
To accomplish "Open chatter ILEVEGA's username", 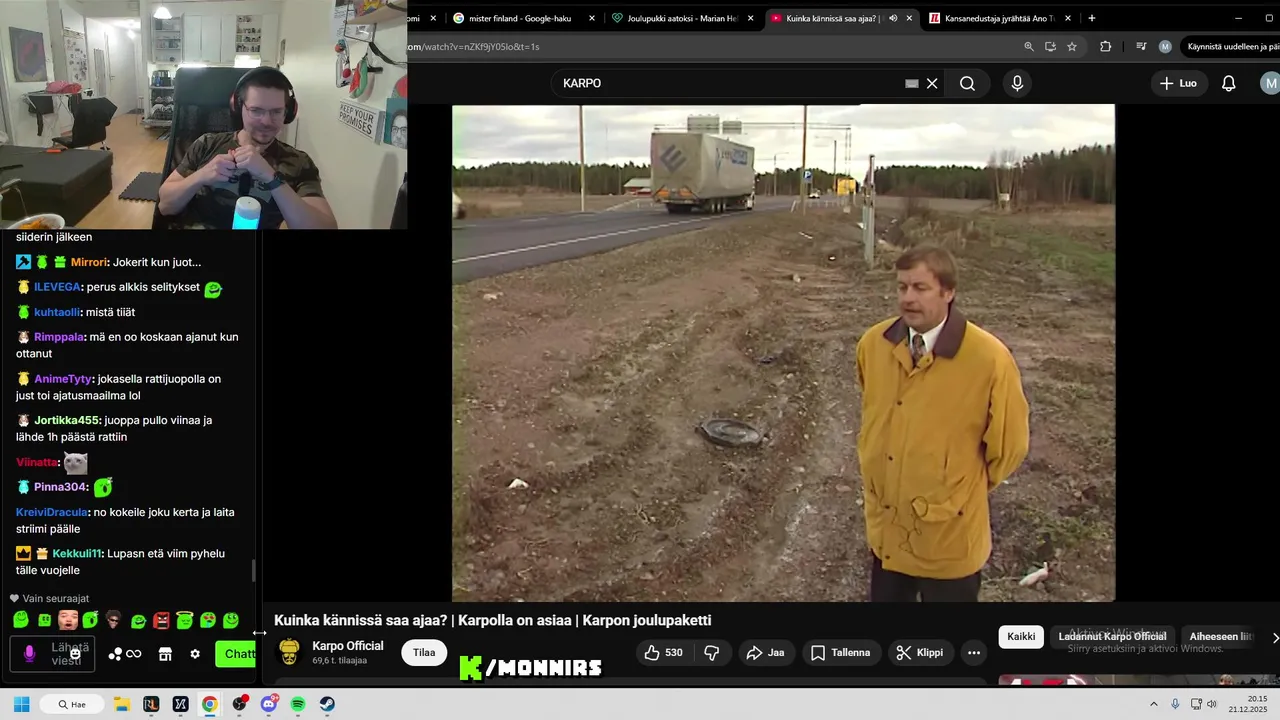I will tap(57, 287).
